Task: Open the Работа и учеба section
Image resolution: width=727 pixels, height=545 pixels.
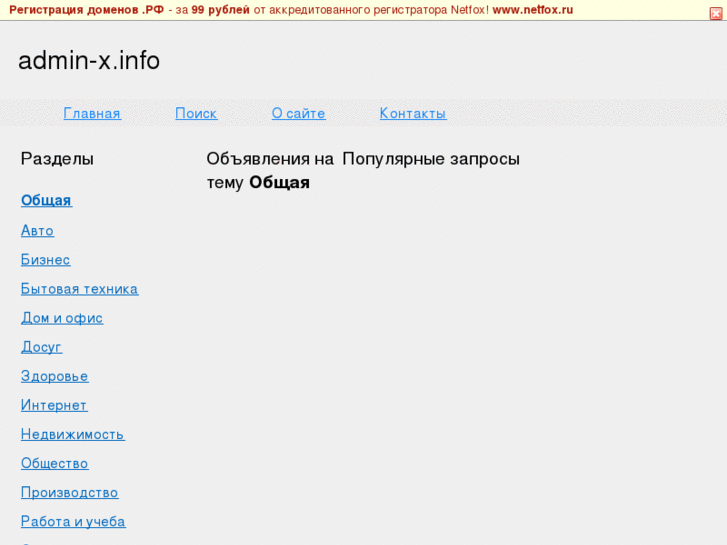Action: click(x=73, y=522)
